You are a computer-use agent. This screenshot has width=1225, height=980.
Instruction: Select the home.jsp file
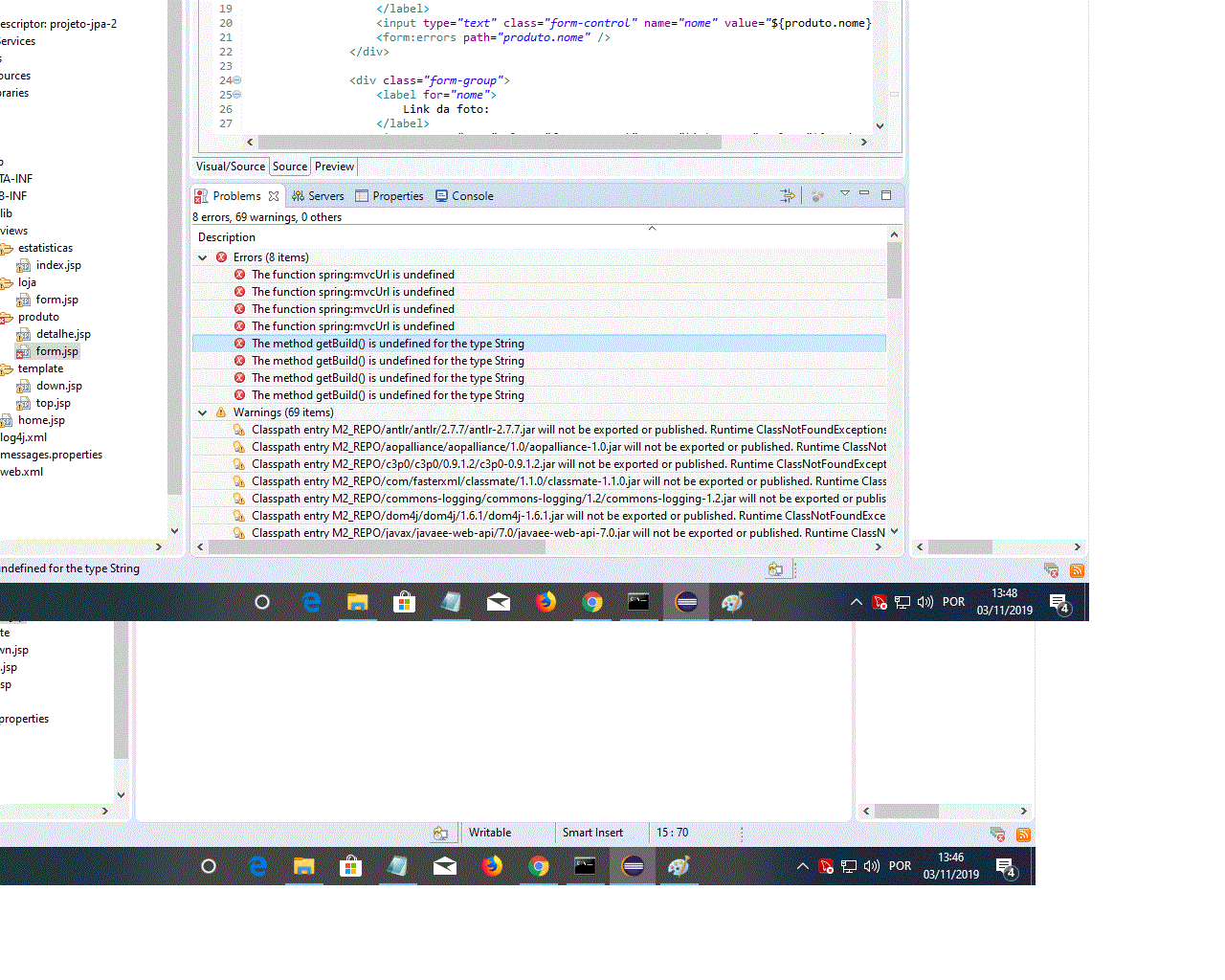41,421
